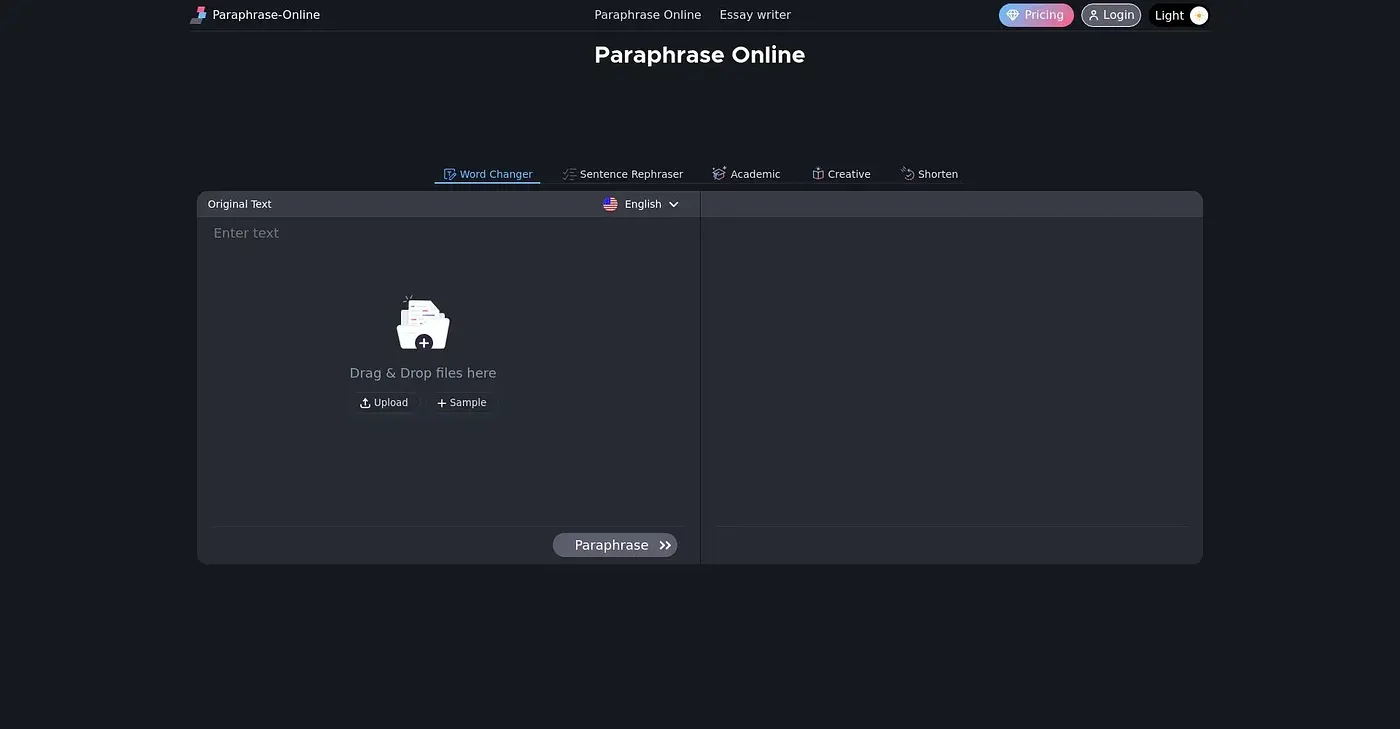Switch to the Sentence Rephraser tab
The image size is (1400, 729).
pyautogui.click(x=623, y=174)
